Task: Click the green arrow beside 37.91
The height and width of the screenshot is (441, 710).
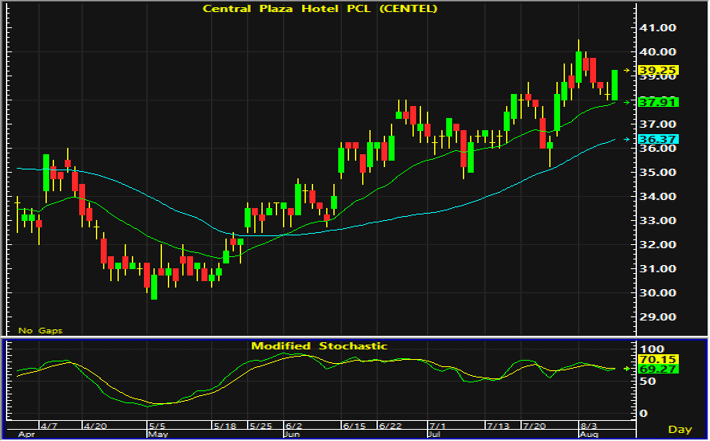Action: tap(627, 102)
